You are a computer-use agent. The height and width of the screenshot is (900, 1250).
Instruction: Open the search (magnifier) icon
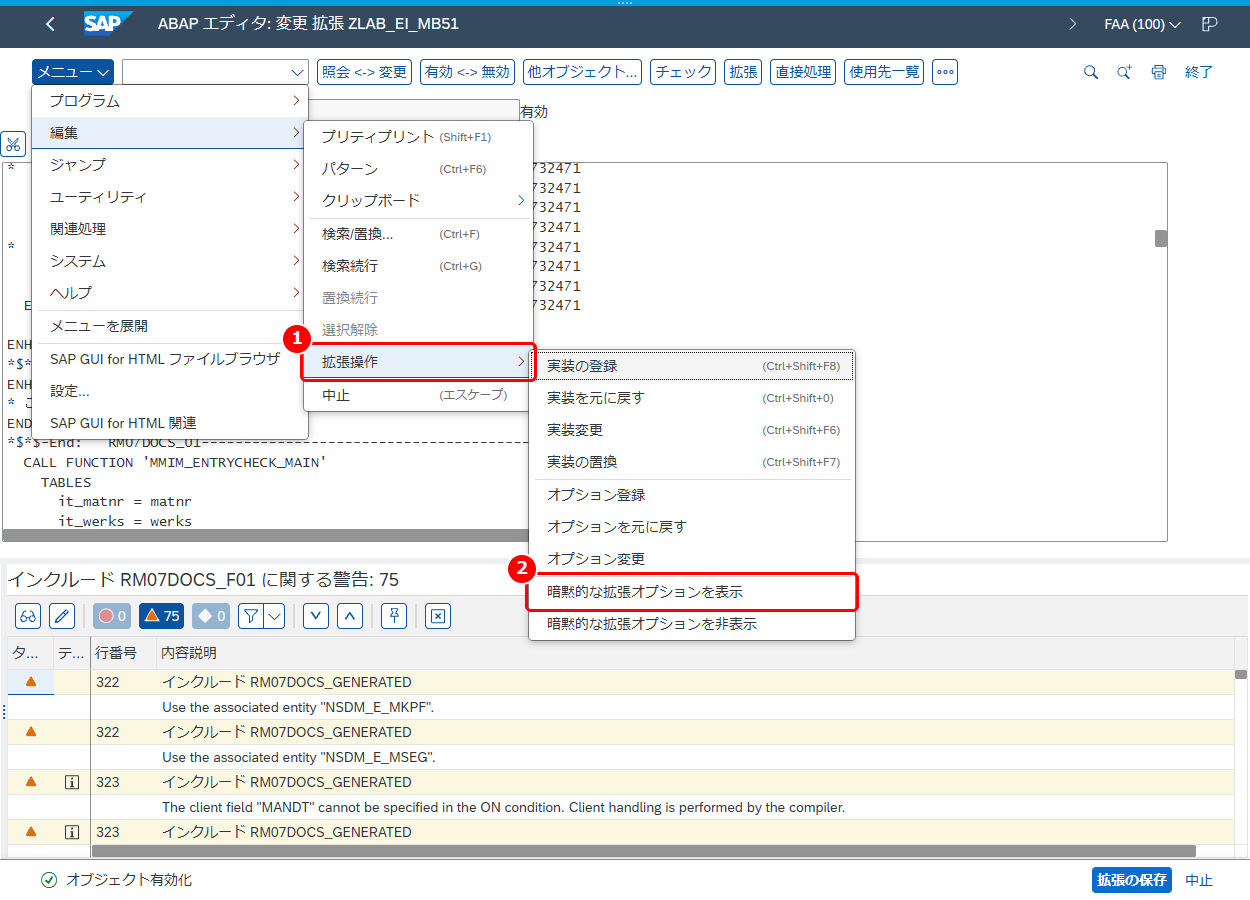pos(1091,72)
